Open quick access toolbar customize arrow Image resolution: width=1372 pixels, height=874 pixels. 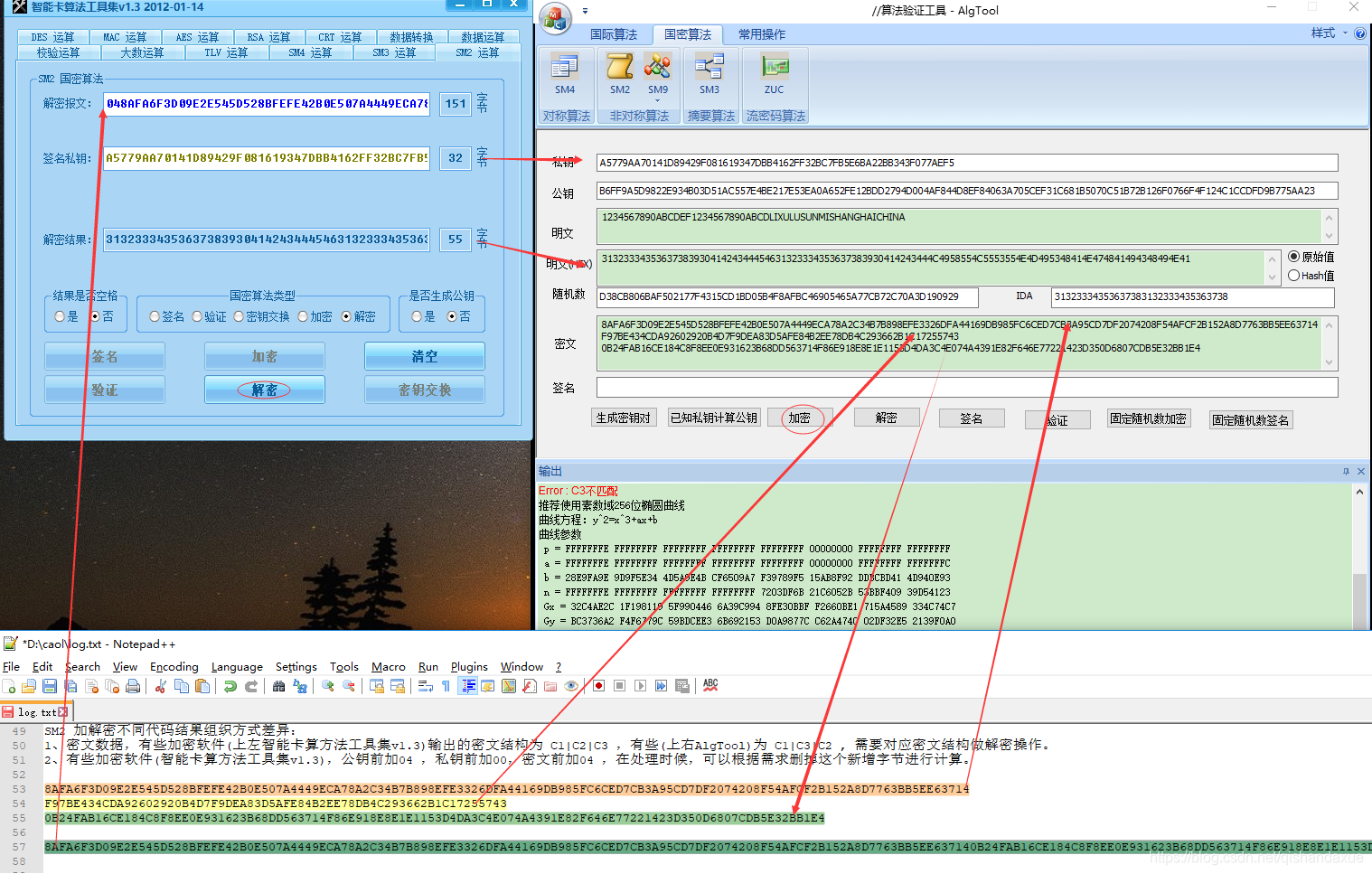point(585,11)
